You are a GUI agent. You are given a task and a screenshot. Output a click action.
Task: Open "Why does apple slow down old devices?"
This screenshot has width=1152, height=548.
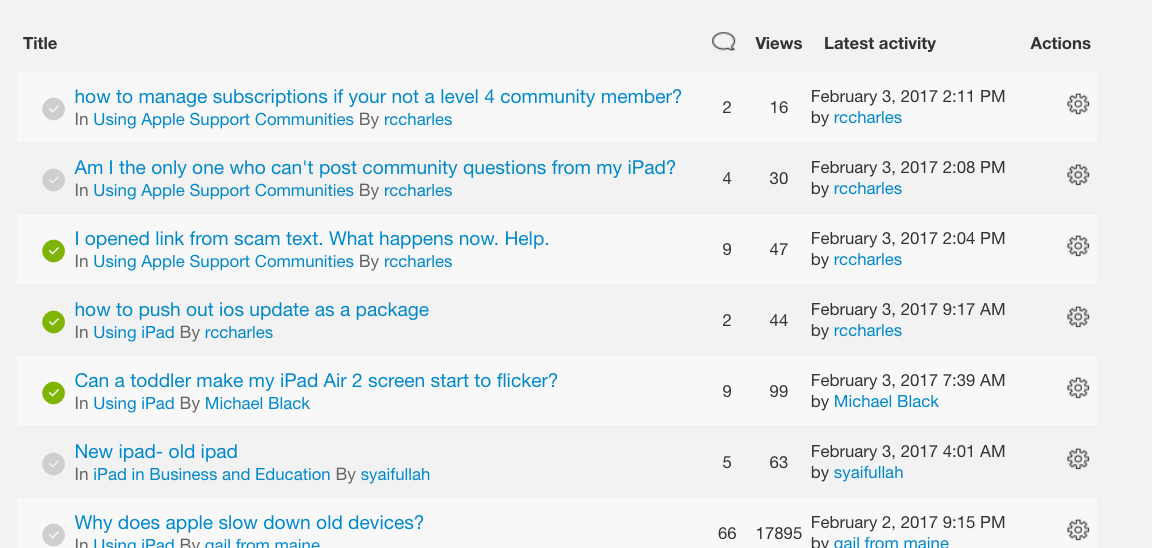(249, 523)
